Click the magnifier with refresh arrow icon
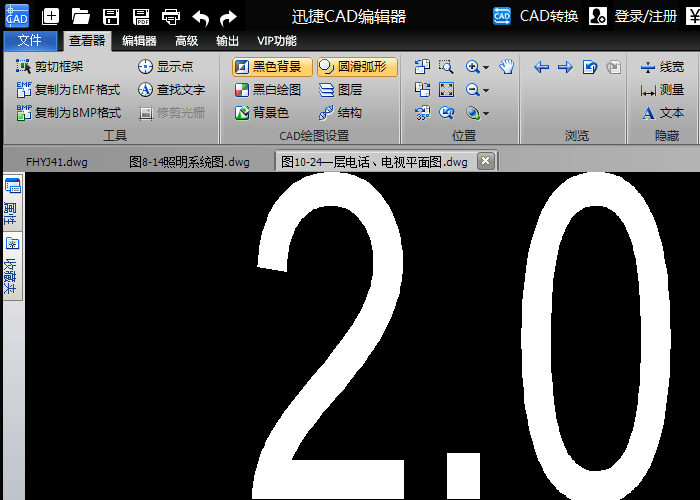This screenshot has width=700, height=500. tap(446, 113)
